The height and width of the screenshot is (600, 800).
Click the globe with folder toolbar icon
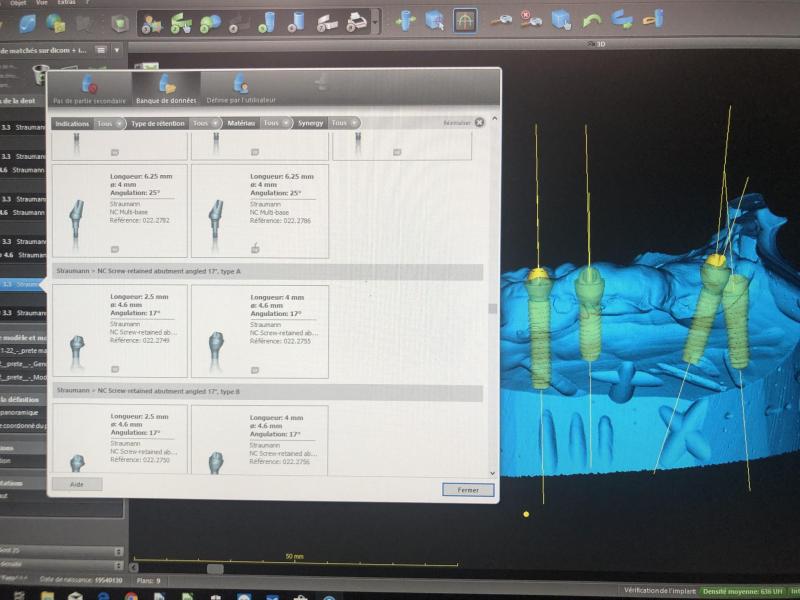[55, 23]
